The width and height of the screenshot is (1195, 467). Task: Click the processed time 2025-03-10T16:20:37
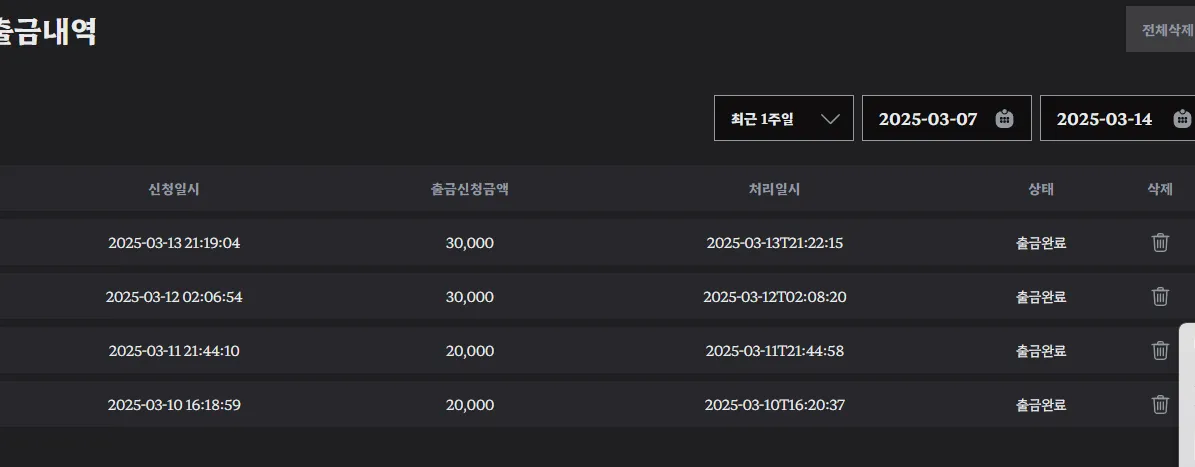774,405
